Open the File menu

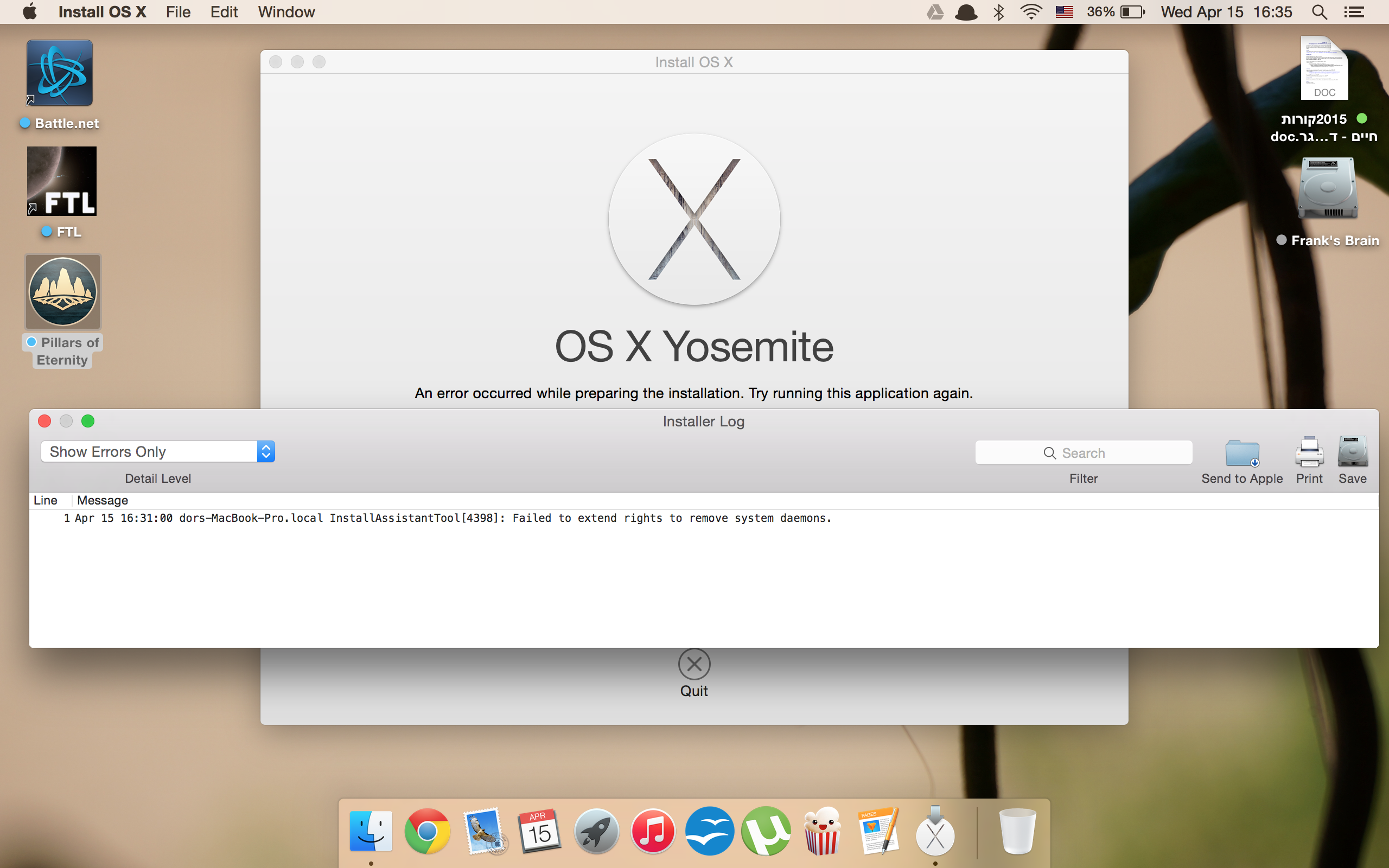(178, 12)
